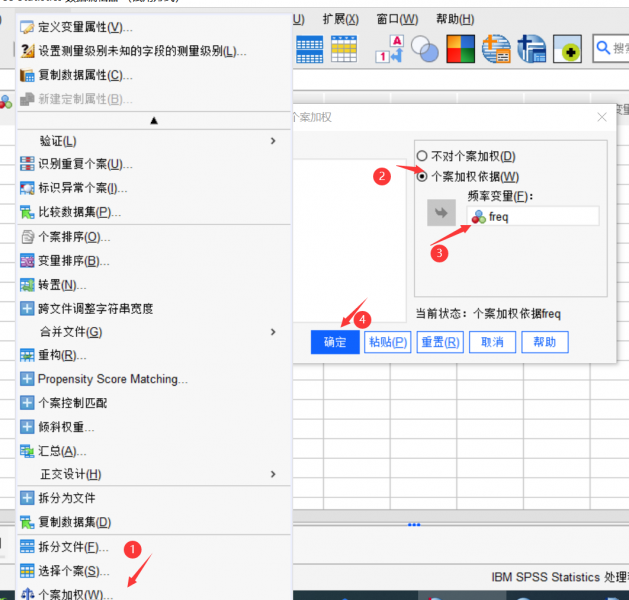
Task: Select 转置(N) menu item
Action: tap(154, 285)
